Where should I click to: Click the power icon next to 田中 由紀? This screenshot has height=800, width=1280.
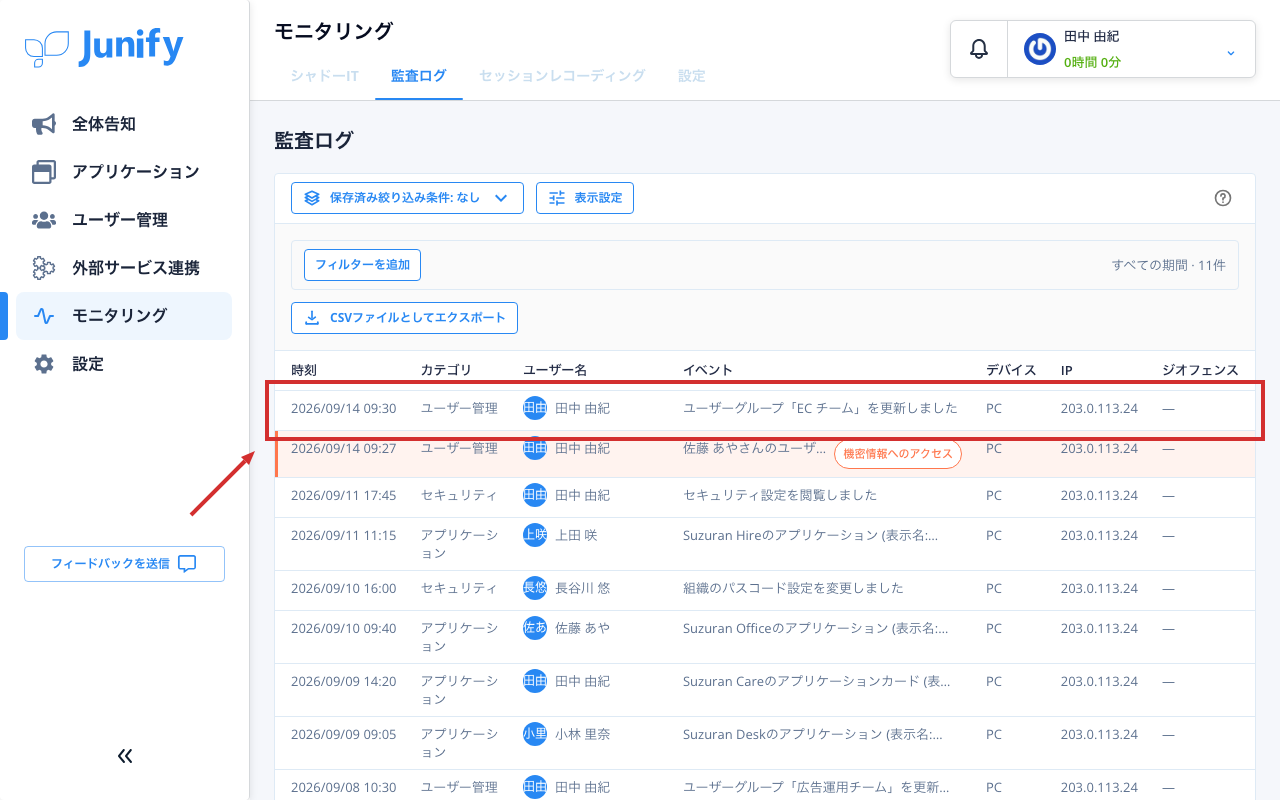point(1040,49)
